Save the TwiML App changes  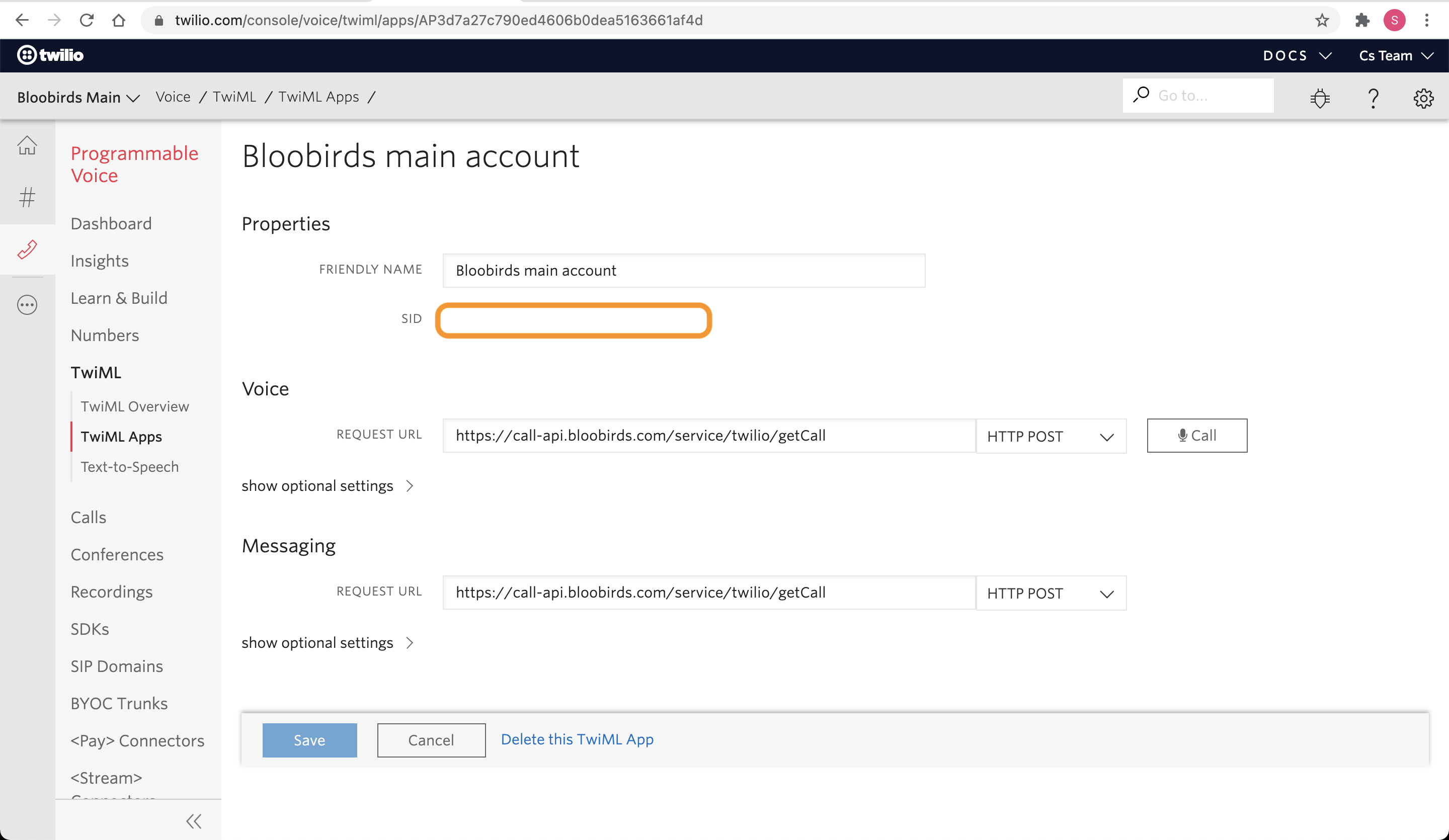pos(309,740)
